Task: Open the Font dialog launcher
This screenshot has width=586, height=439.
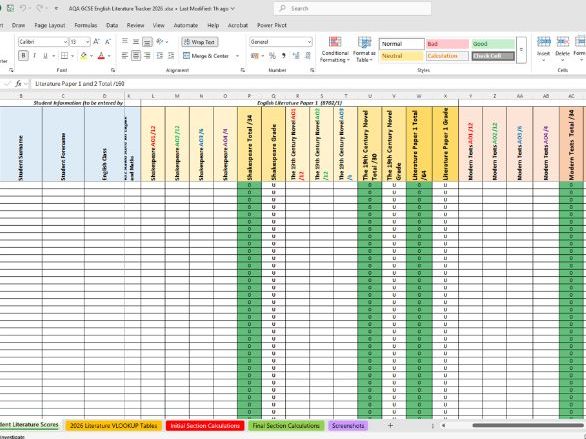Action: [x=113, y=70]
